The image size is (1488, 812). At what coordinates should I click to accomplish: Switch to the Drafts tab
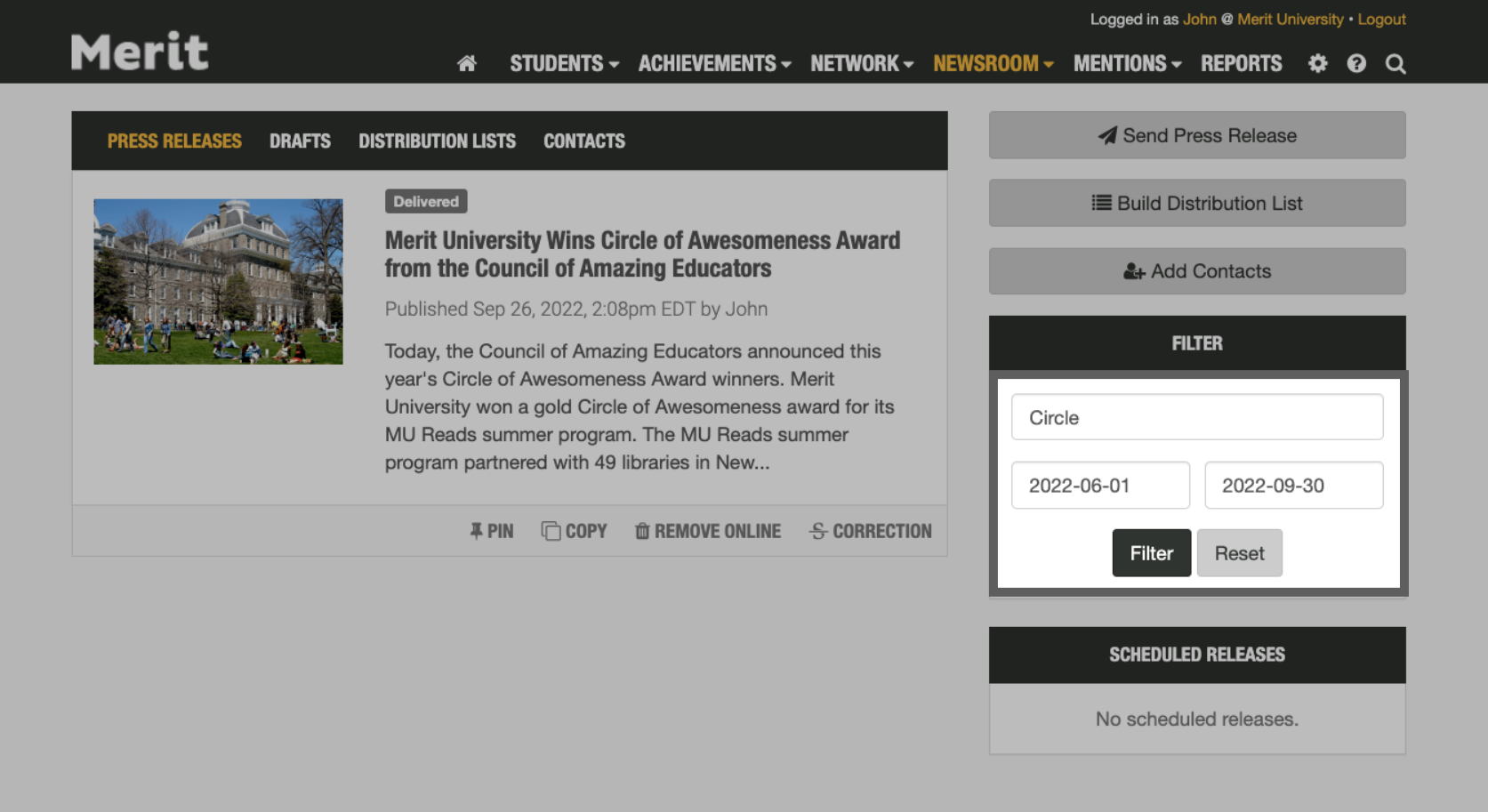pyautogui.click(x=300, y=141)
